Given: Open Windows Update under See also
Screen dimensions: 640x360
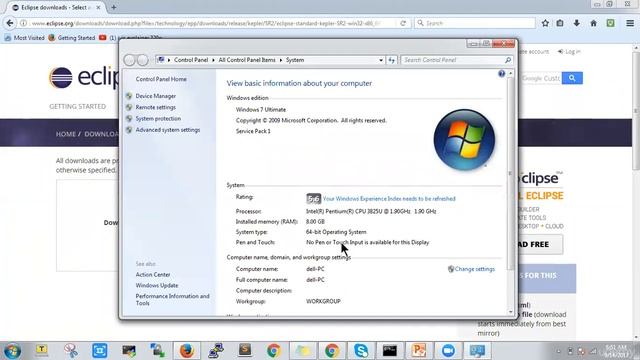Looking at the screenshot, I should (157, 285).
